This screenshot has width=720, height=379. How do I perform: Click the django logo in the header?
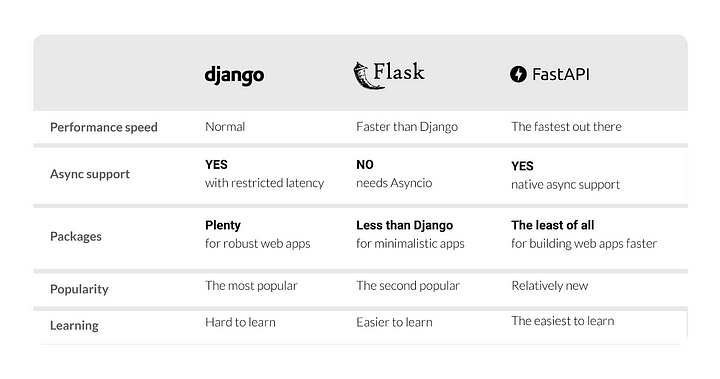234,75
